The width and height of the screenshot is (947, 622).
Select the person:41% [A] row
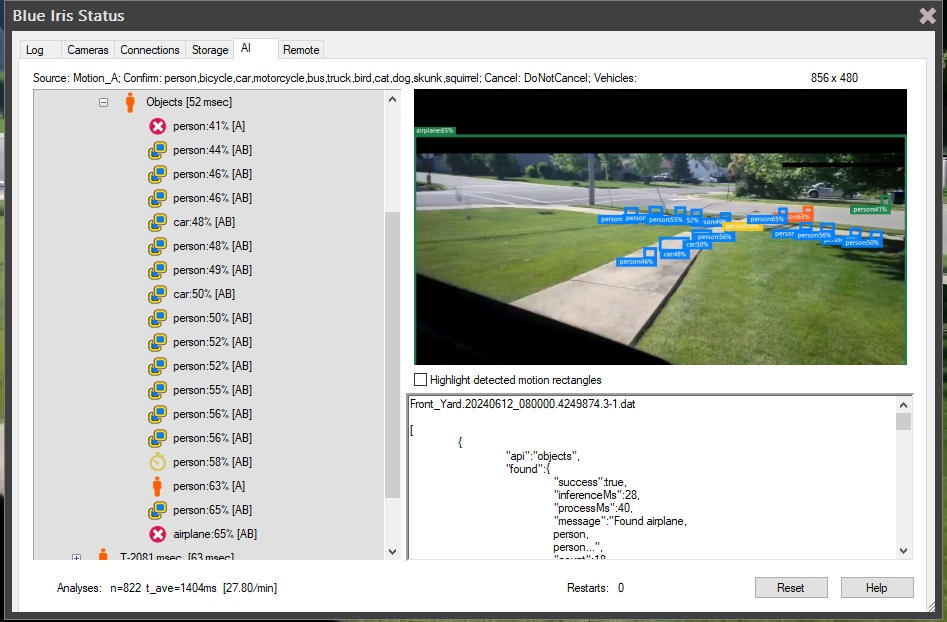pyautogui.click(x=209, y=126)
